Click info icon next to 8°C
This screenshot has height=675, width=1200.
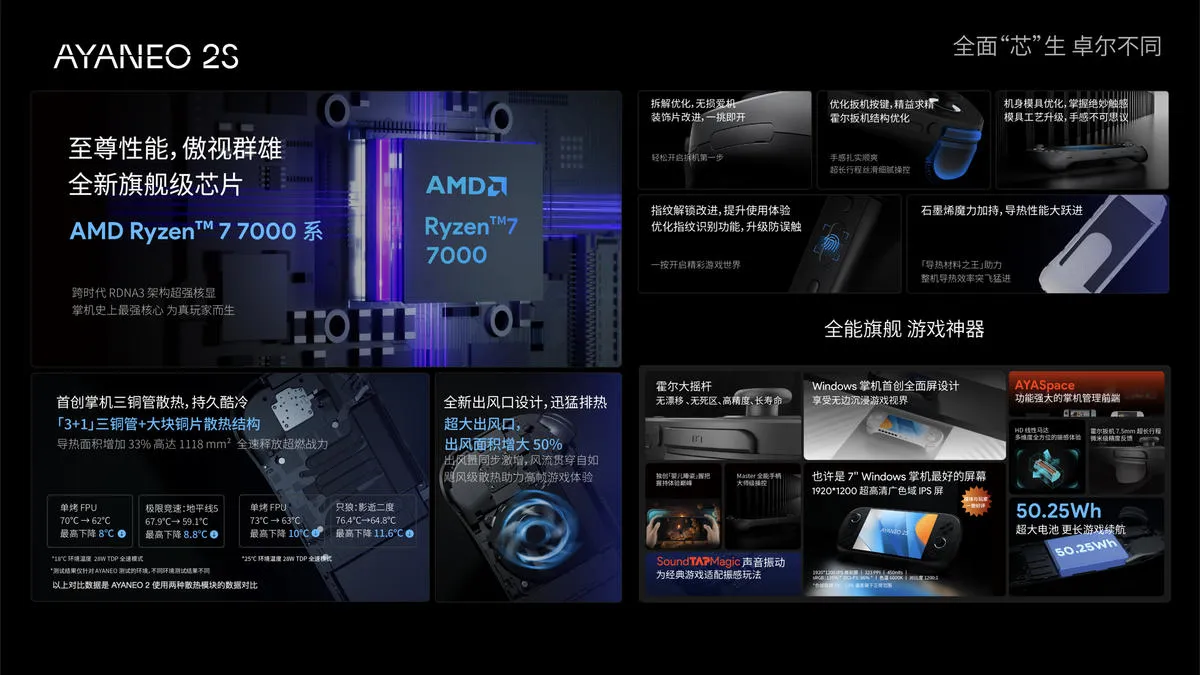pyautogui.click(x=121, y=534)
